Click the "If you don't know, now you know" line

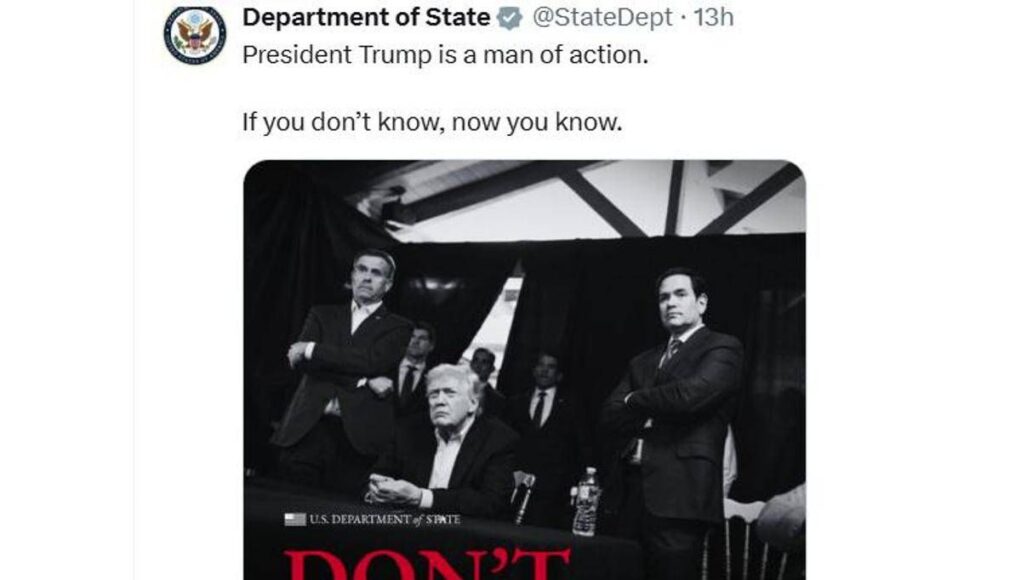tap(432, 124)
